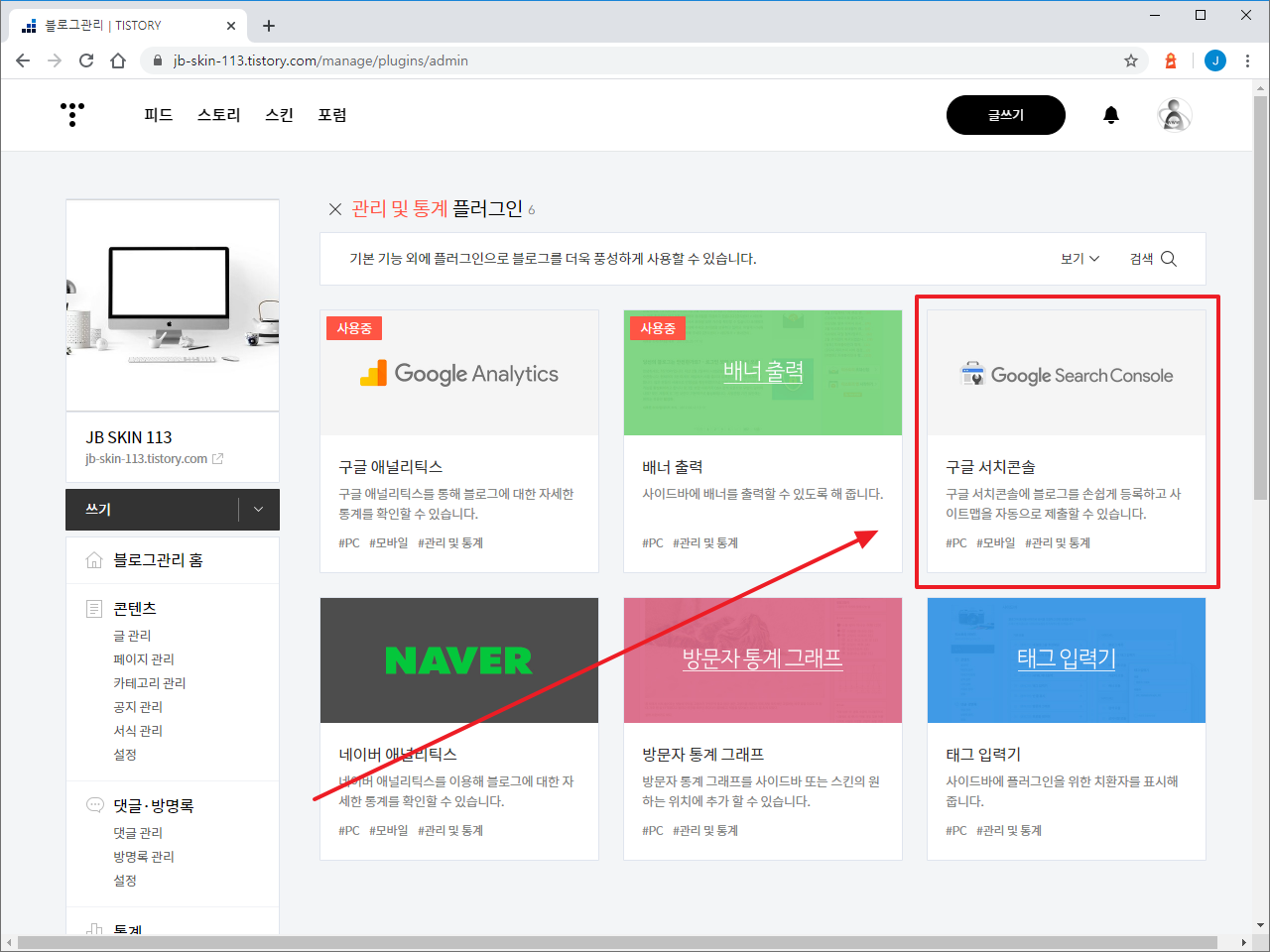Open the 보기 dropdown
The width and height of the screenshot is (1270, 952).
[1079, 259]
